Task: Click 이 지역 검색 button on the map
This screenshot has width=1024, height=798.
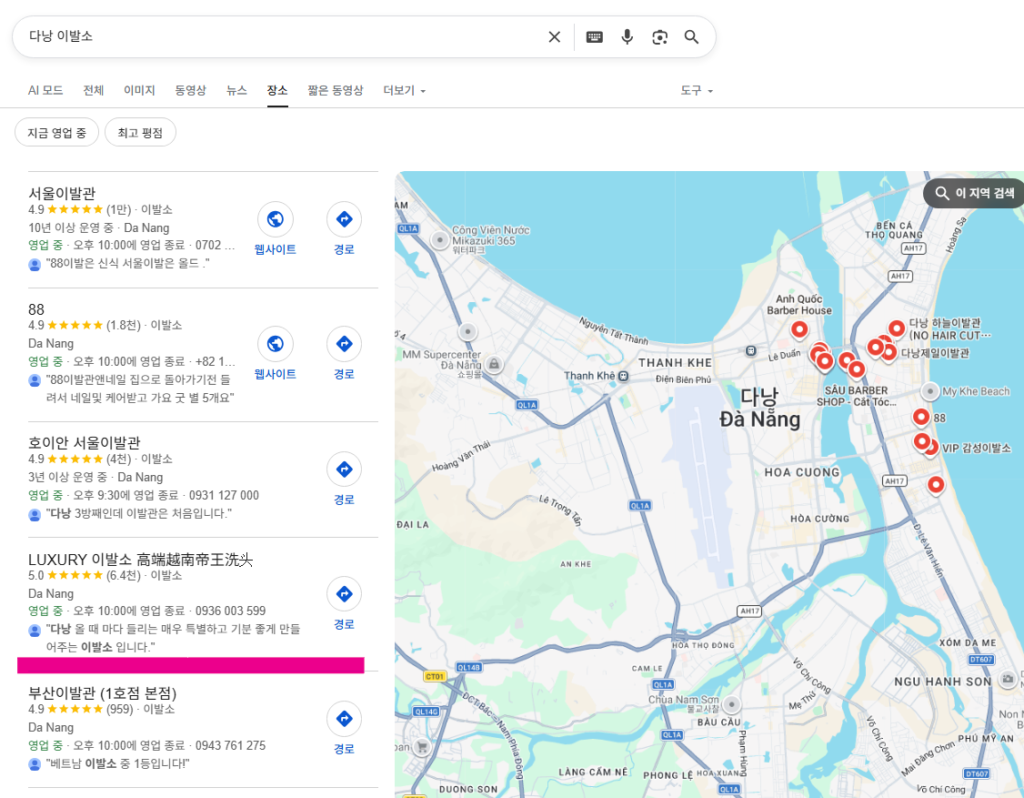Action: tap(974, 193)
